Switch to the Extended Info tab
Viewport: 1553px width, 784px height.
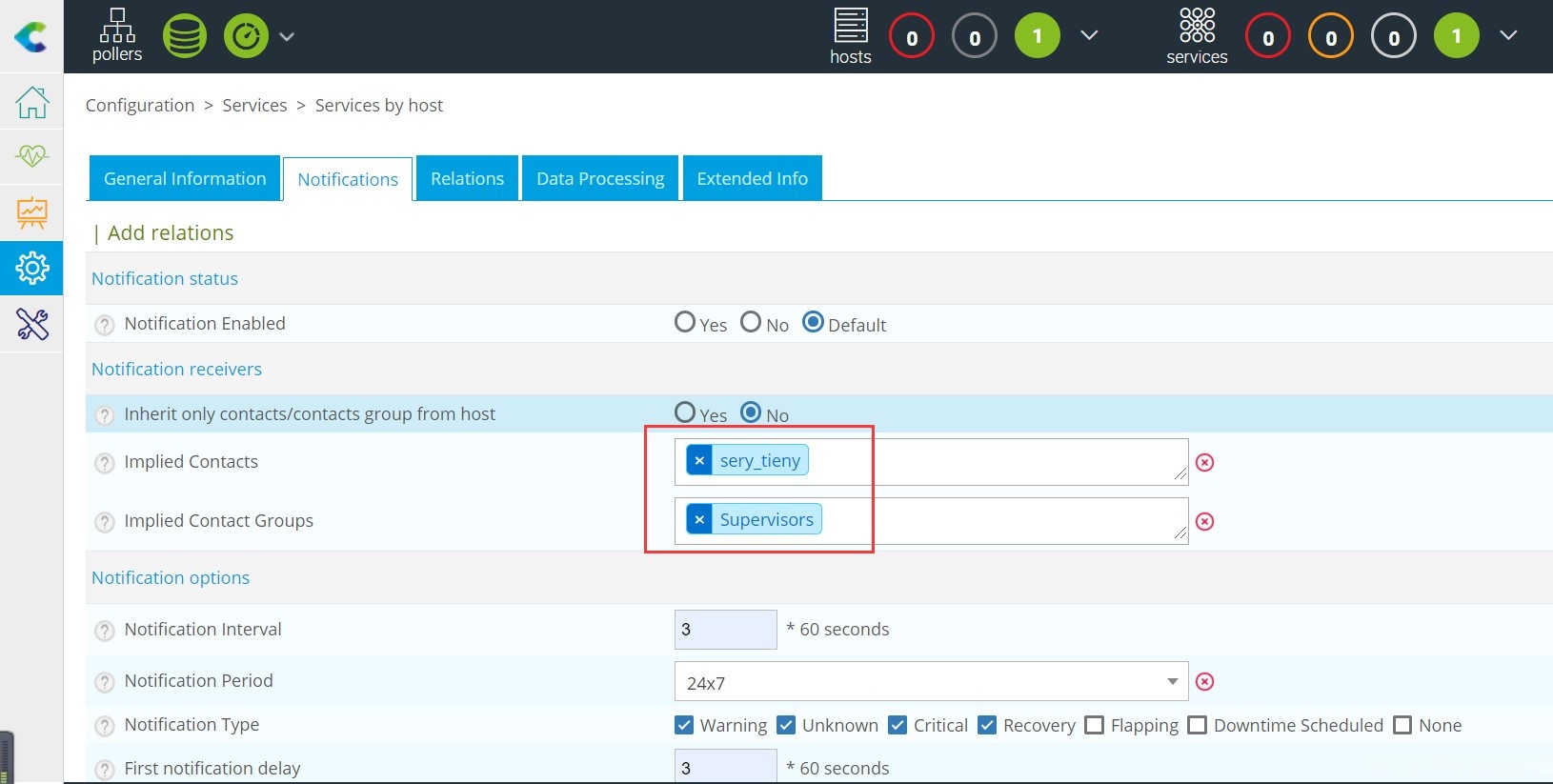(752, 178)
